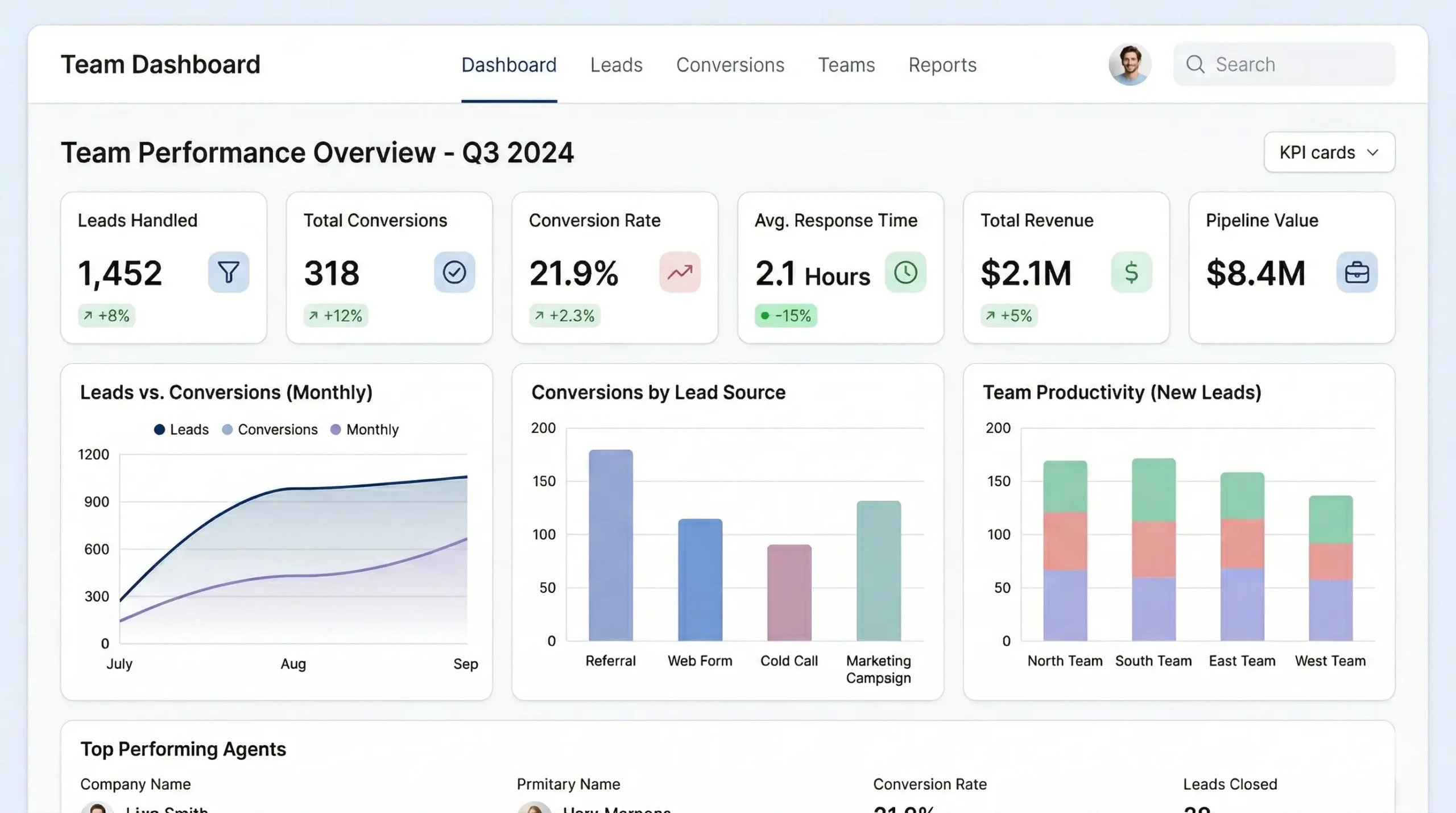This screenshot has width=1456, height=813.
Task: Click the checkmark icon on Total Conversions card
Action: click(454, 272)
